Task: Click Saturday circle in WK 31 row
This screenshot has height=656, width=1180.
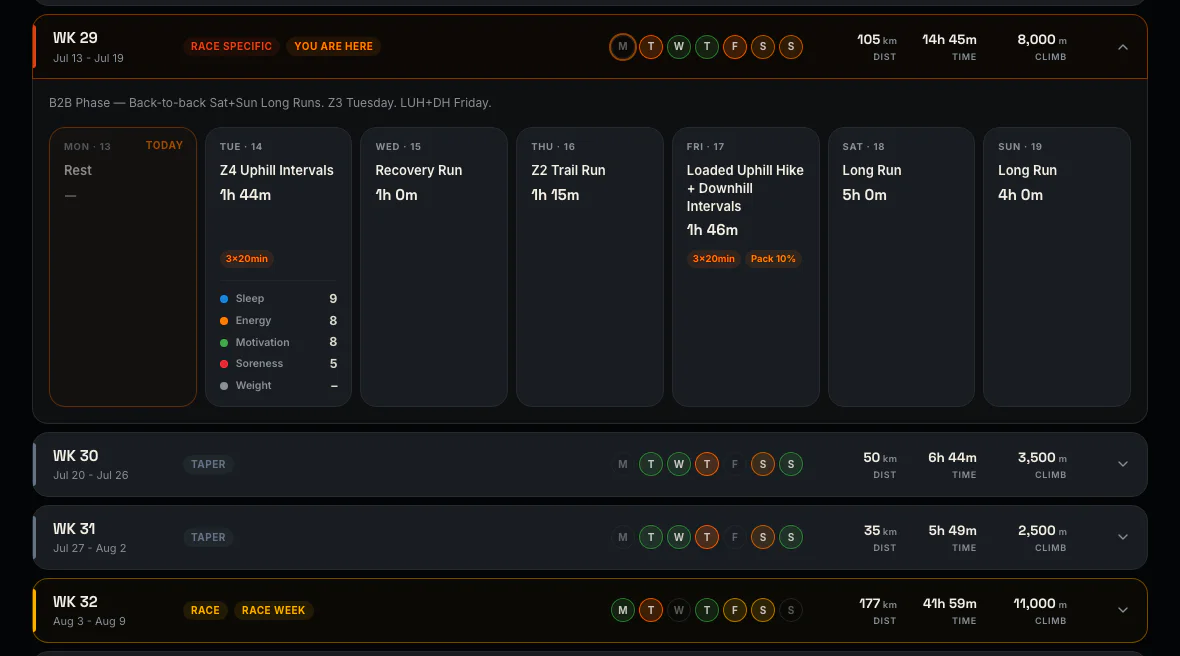Action: tap(762, 537)
